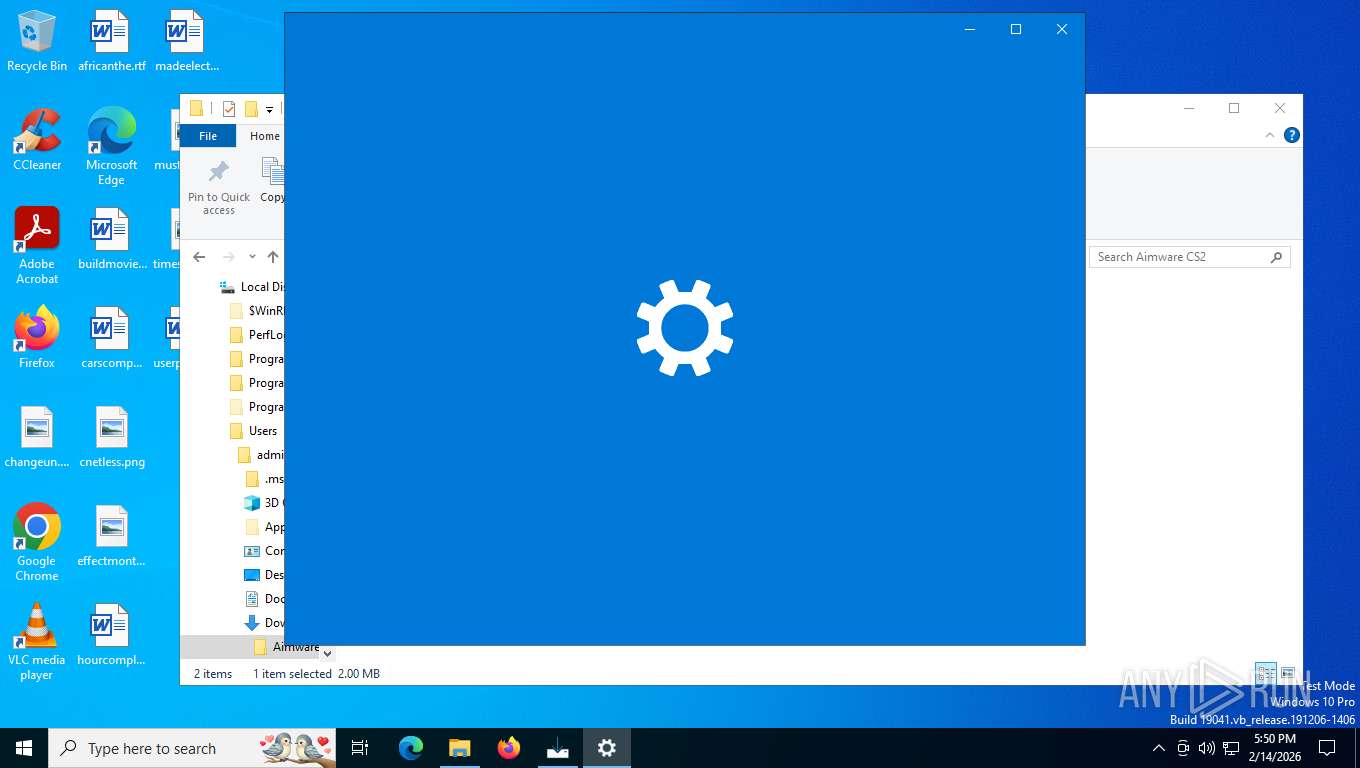Collapse the Explorer ribbon chevron
Screen dimensions: 1360x768
pos(1270,135)
